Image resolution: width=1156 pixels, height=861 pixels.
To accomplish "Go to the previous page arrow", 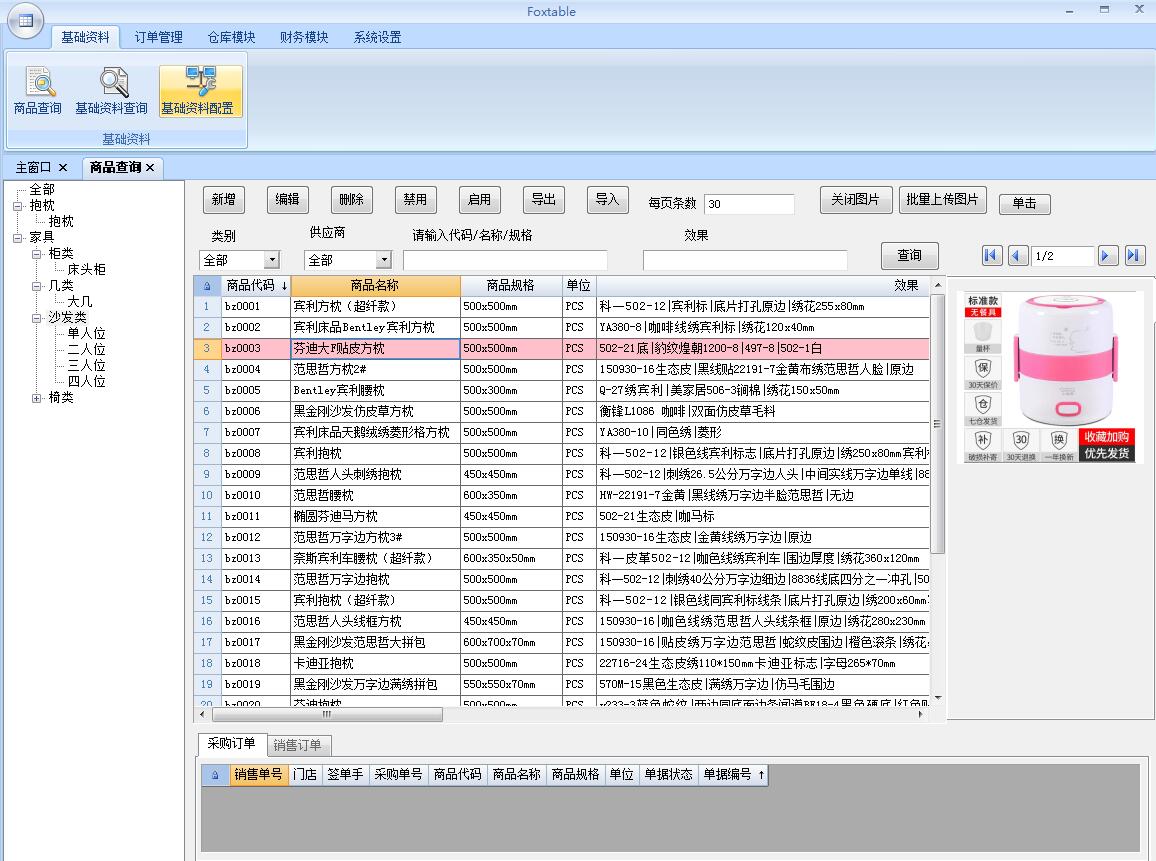I will [x=1017, y=256].
